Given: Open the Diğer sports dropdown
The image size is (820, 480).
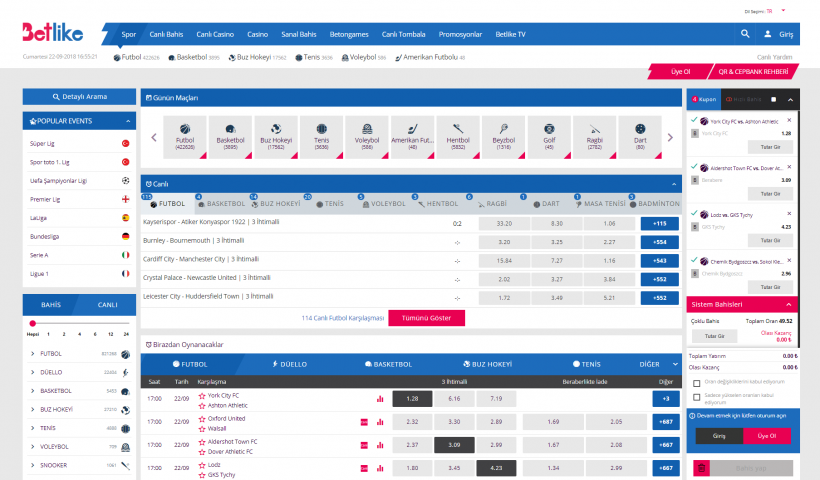Looking at the screenshot, I should point(658,364).
